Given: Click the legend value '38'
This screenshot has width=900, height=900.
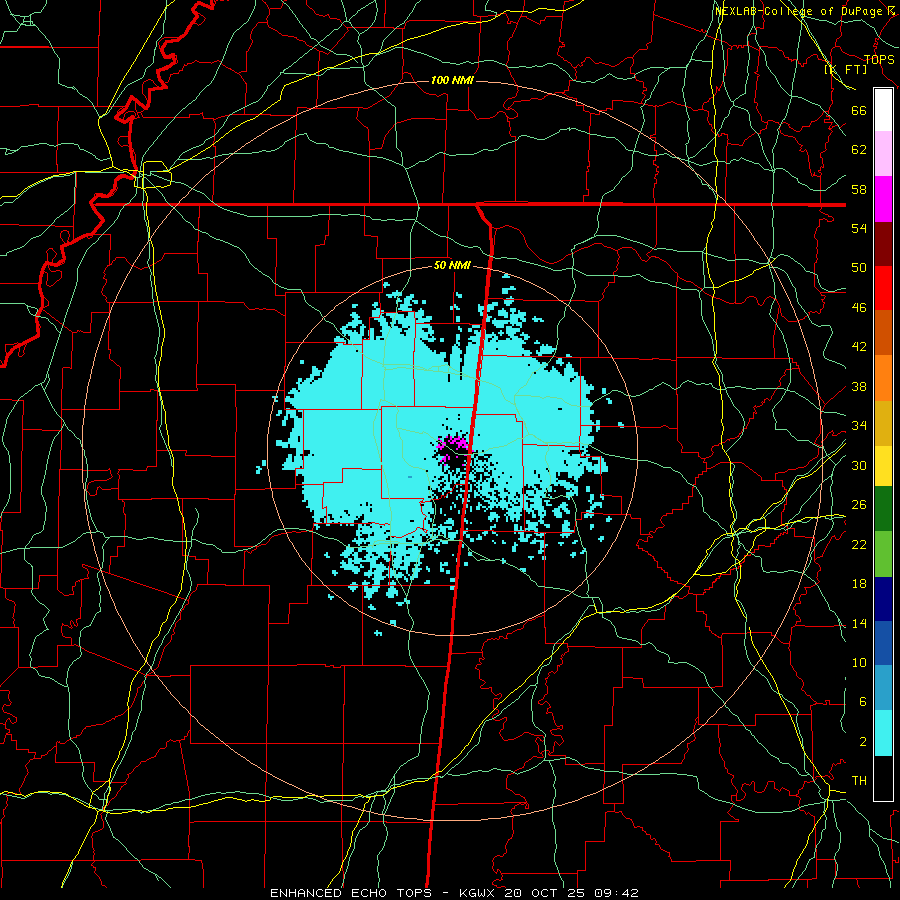Looking at the screenshot, I should pos(859,386).
